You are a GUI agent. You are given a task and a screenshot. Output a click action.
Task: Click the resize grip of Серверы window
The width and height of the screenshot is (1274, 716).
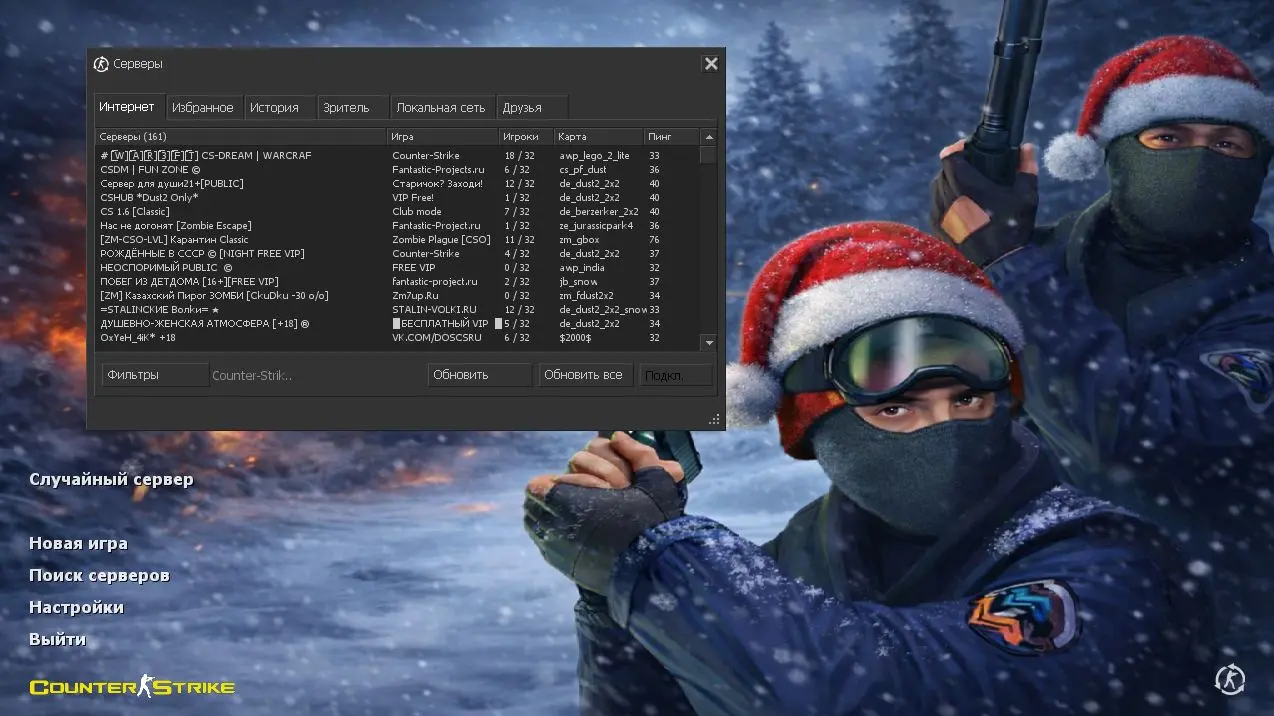pos(714,419)
